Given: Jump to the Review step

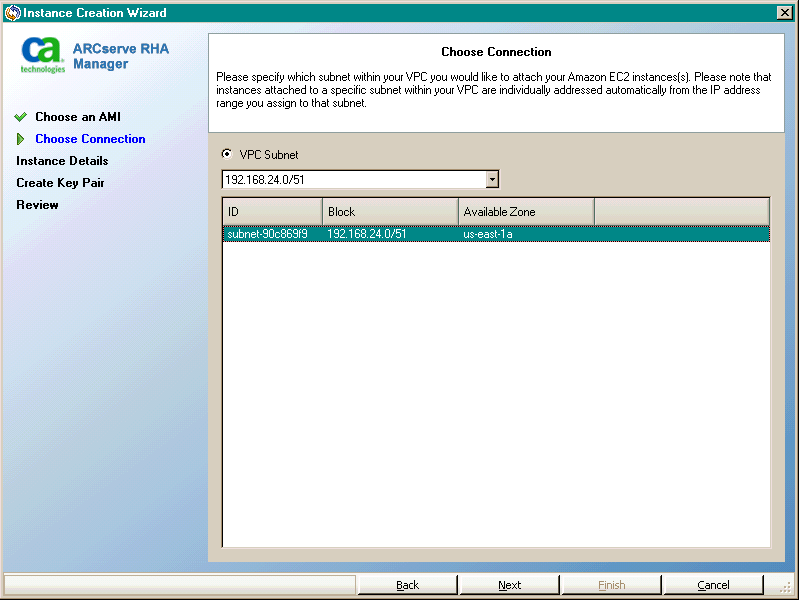Looking at the screenshot, I should click(x=37, y=205).
